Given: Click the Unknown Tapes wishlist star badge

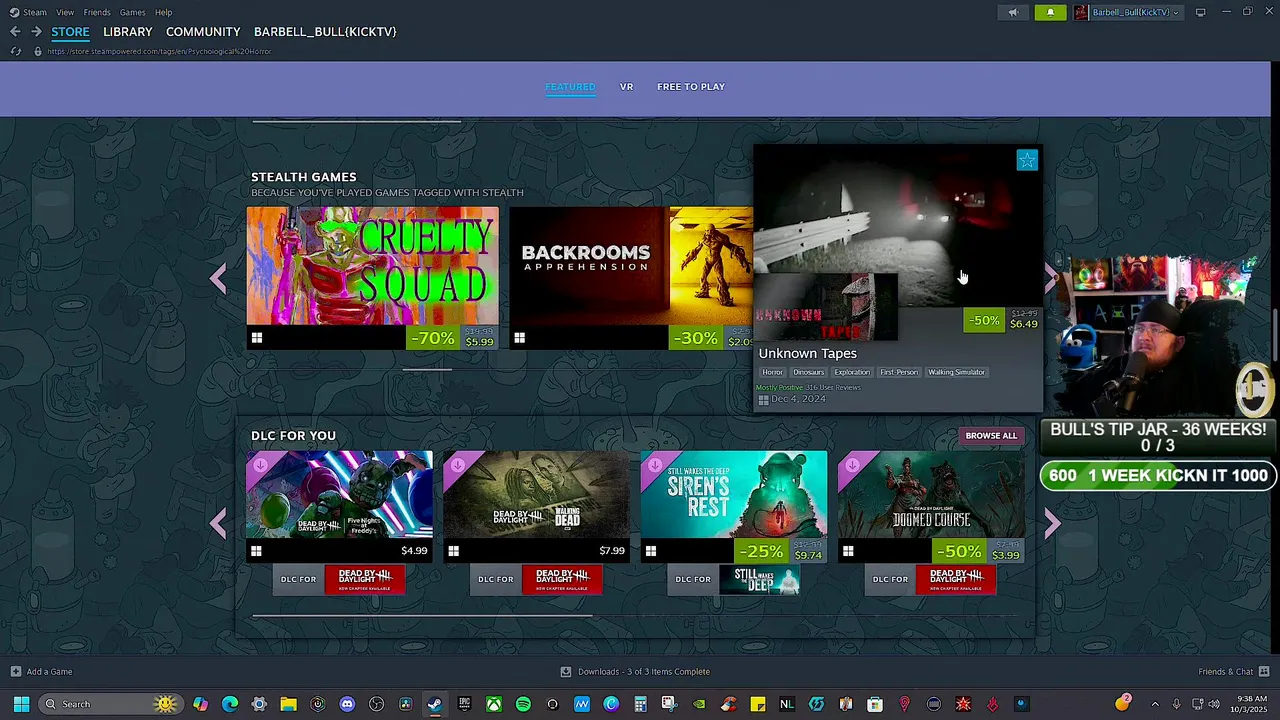Looking at the screenshot, I should point(1027,160).
